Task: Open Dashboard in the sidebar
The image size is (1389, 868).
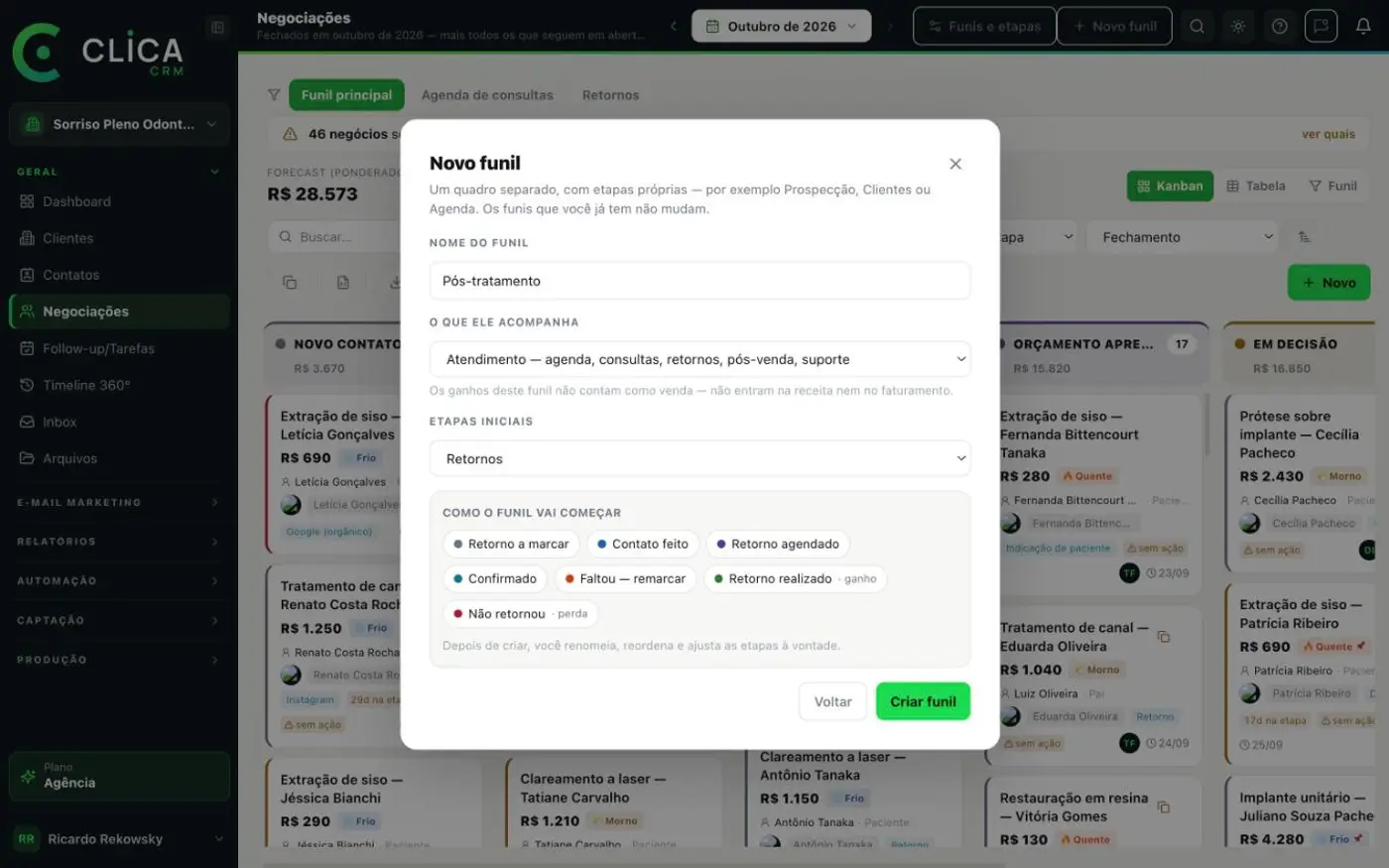Action: pyautogui.click(x=119, y=201)
